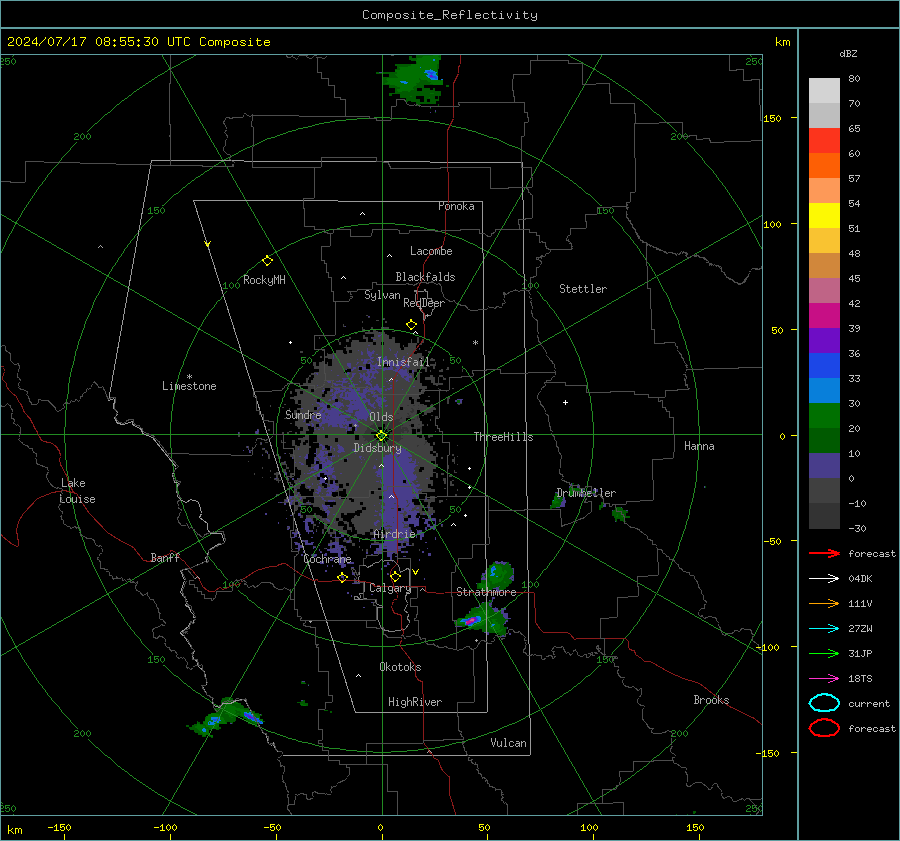Click the RedDeer label
The image size is (900, 841).
click(x=424, y=303)
